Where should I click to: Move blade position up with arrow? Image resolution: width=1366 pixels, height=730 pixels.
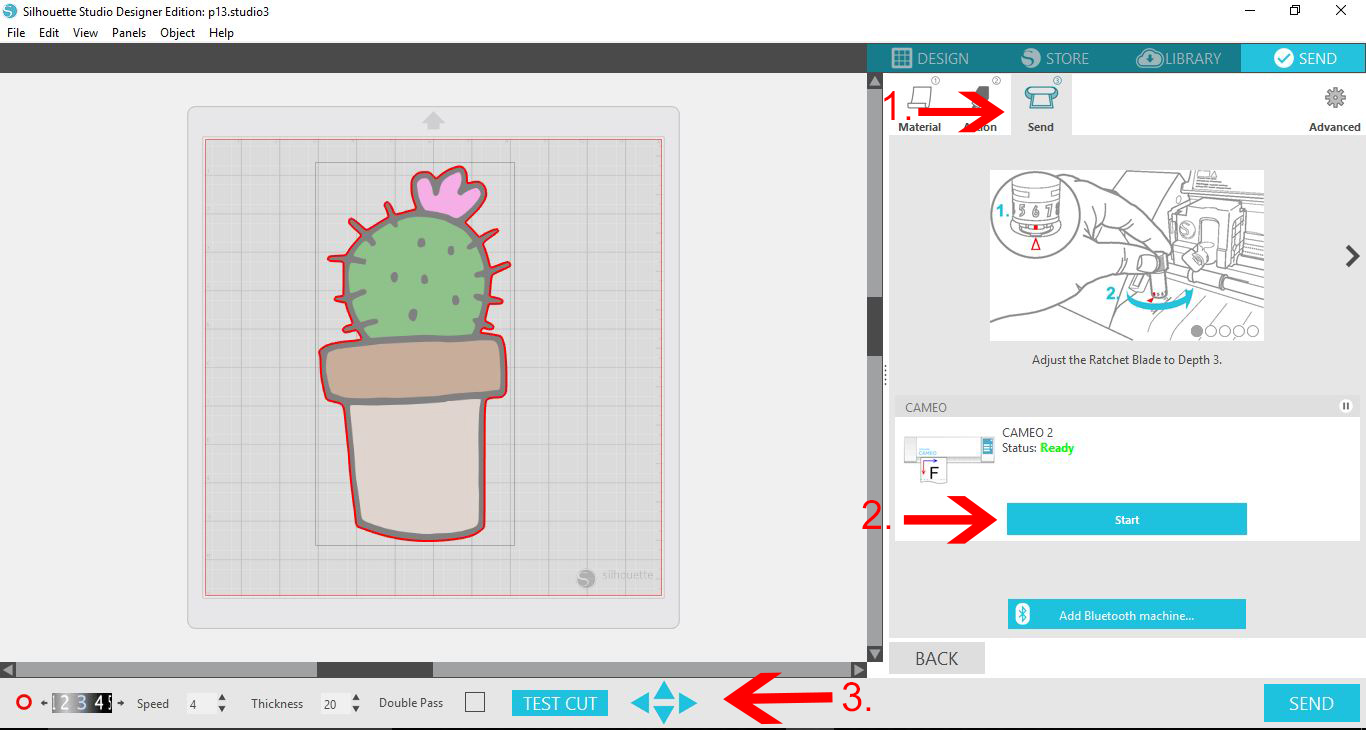click(x=664, y=689)
